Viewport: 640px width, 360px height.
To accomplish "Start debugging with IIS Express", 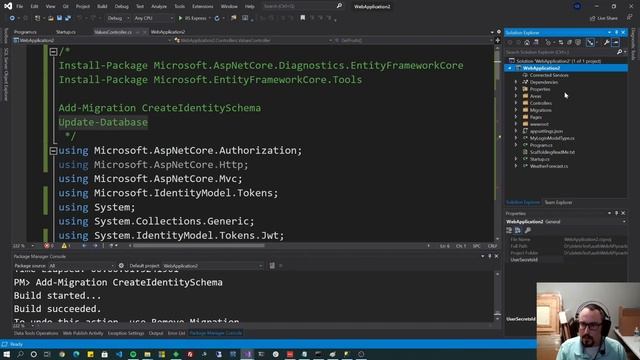I will (193, 18).
